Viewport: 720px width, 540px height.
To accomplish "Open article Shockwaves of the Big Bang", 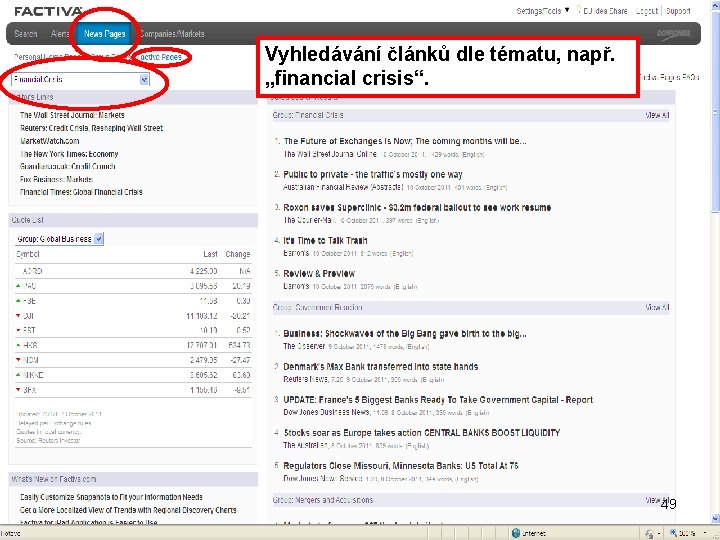I will coord(405,334).
